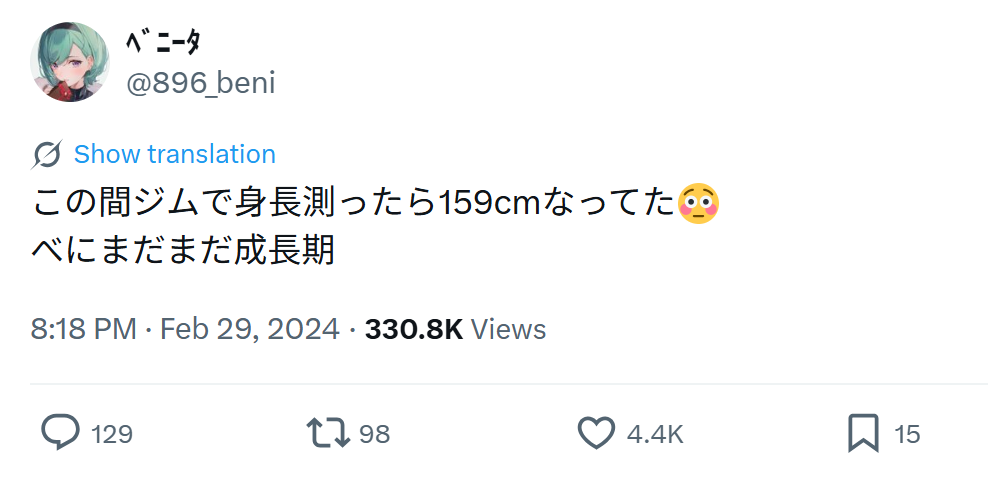Image resolution: width=988 pixels, height=479 pixels.
Task: Click the 129 replies count
Action: [x=112, y=434]
